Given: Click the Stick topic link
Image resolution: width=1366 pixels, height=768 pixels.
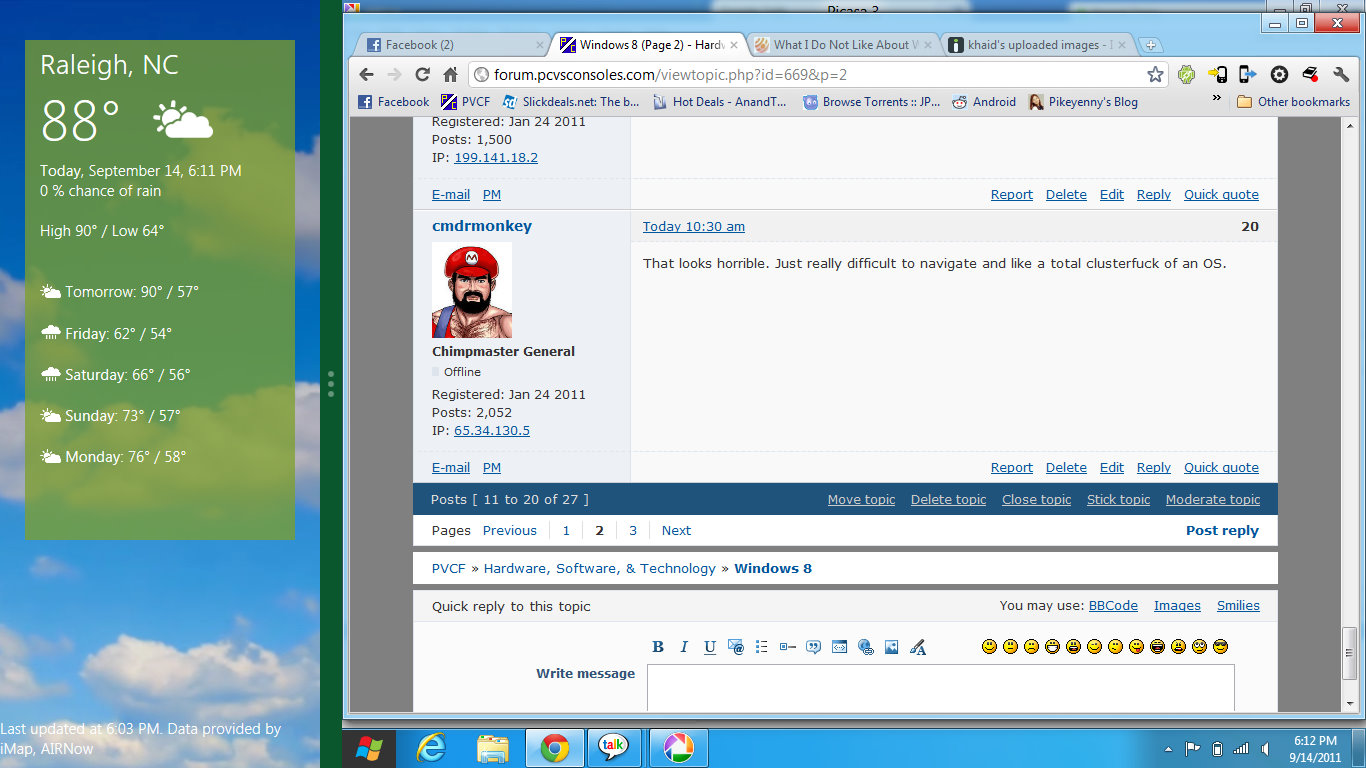Looking at the screenshot, I should 1118,500.
